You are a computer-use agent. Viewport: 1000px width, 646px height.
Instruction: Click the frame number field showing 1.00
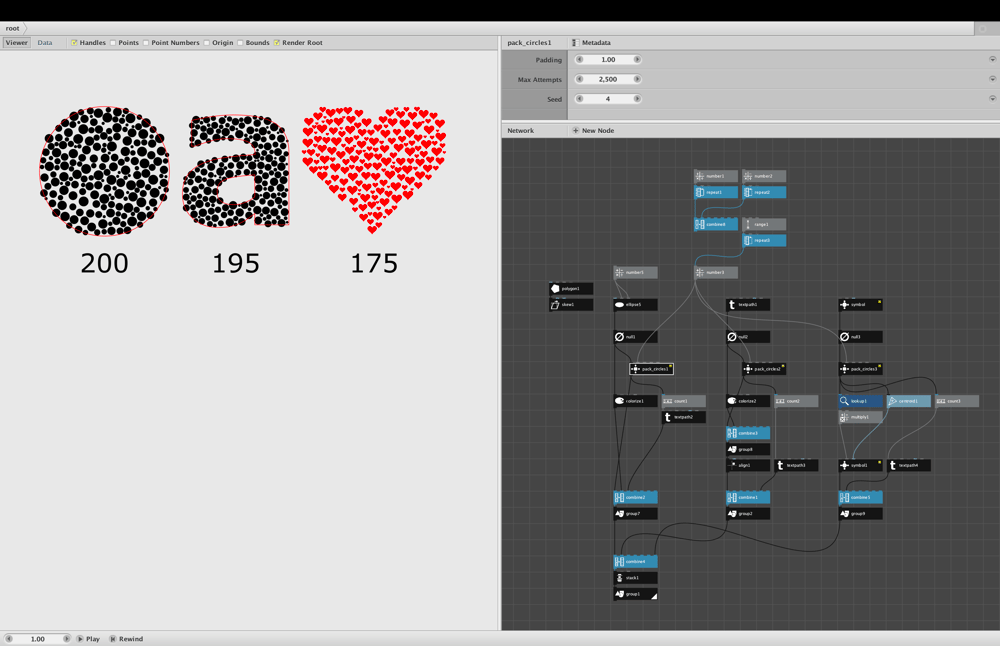[x=38, y=638]
